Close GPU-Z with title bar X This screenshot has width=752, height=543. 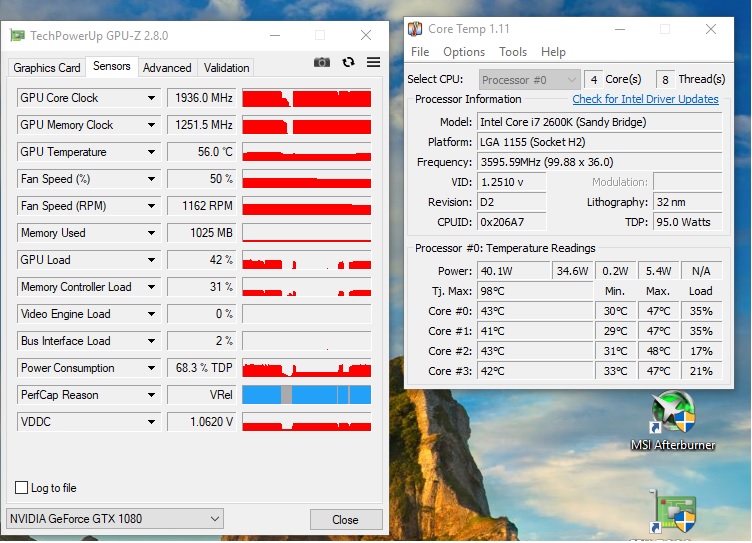(x=366, y=35)
